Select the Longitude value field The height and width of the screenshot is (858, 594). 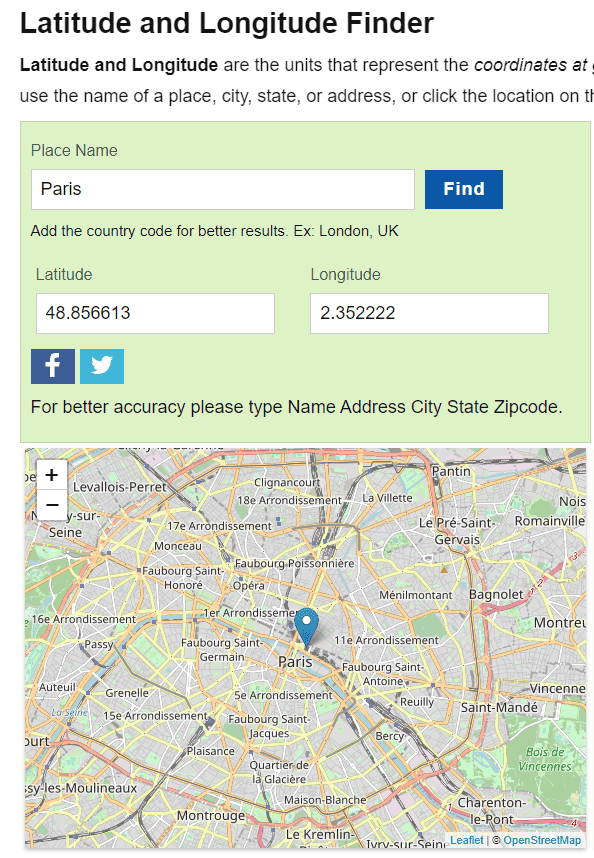tap(429, 313)
